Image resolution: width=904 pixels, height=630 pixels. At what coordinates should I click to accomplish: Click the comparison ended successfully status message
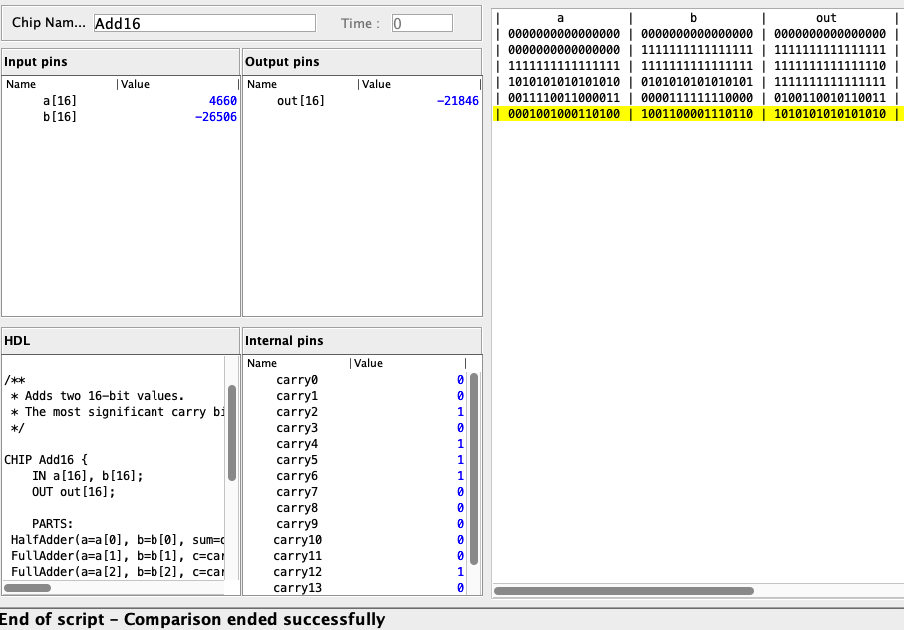pyautogui.click(x=193, y=619)
